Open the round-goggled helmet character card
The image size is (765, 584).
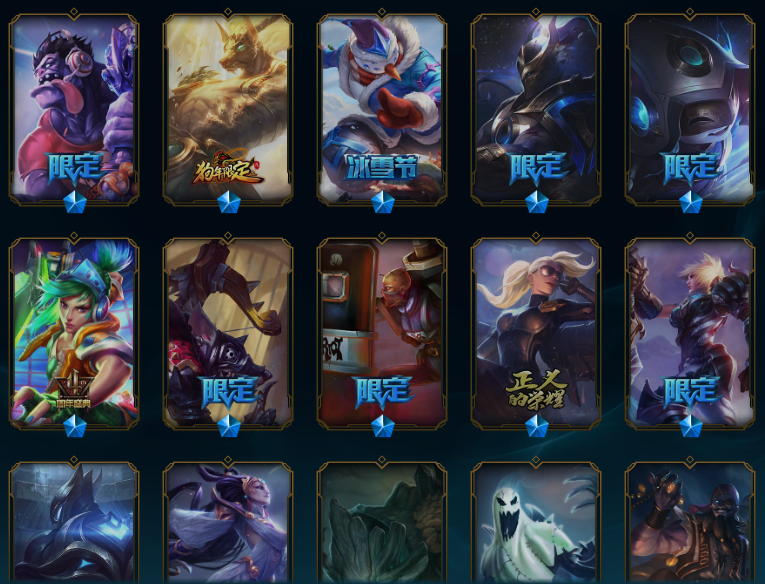point(690,109)
